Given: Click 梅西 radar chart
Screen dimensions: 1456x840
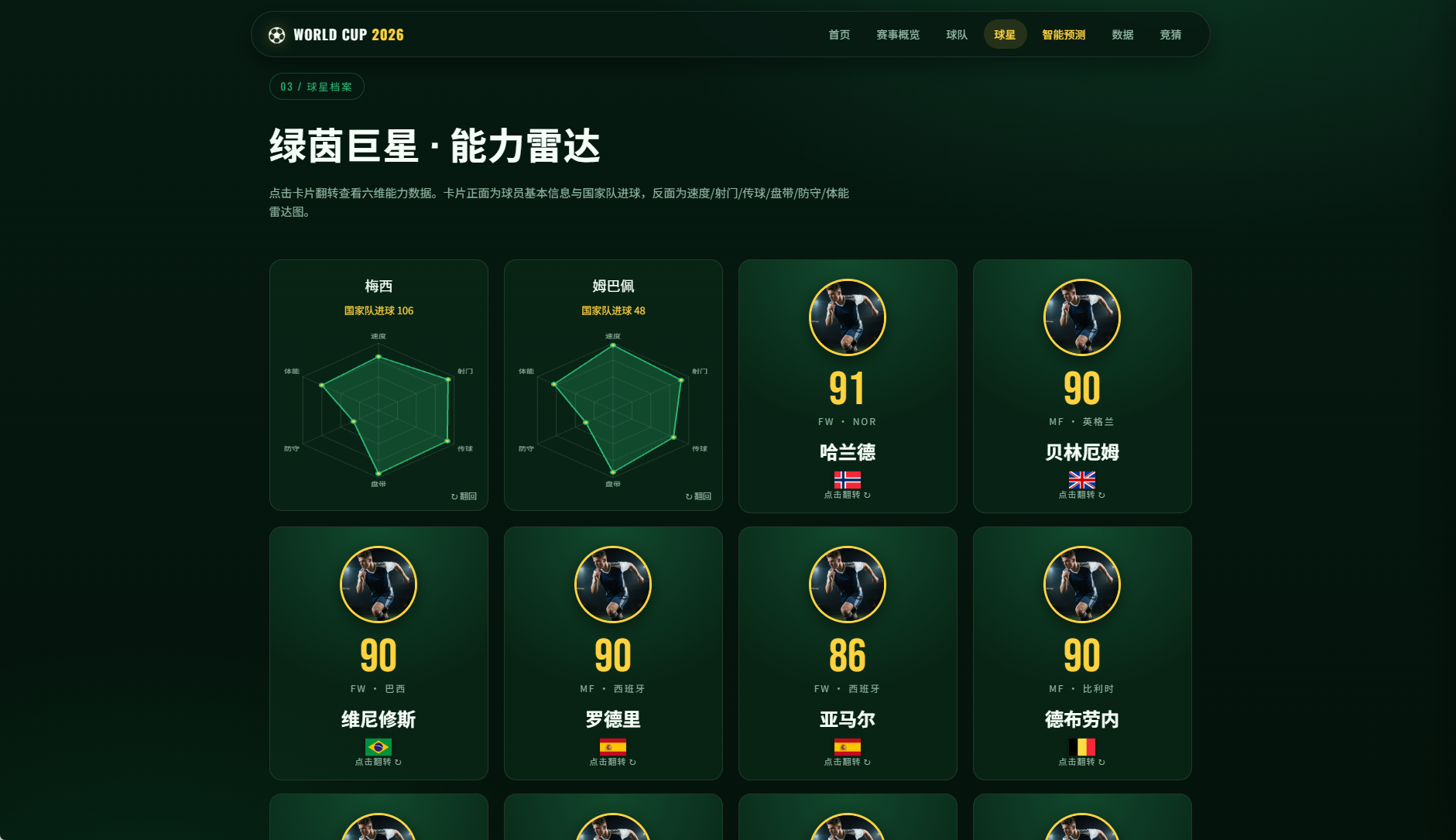Looking at the screenshot, I should point(379,410).
